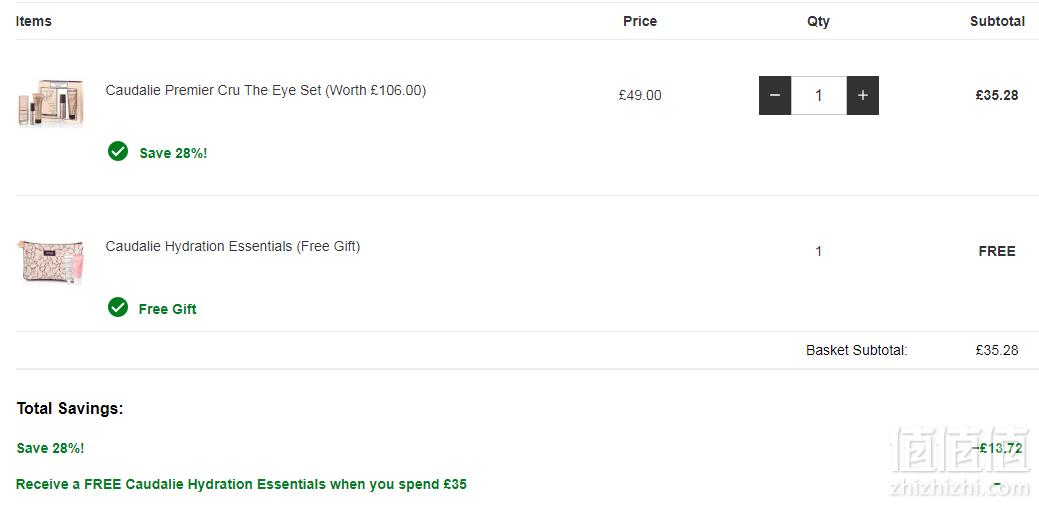Viewport: 1039px width, 505px height.
Task: Click the green checkmark beside Free Gift
Action: (118, 307)
